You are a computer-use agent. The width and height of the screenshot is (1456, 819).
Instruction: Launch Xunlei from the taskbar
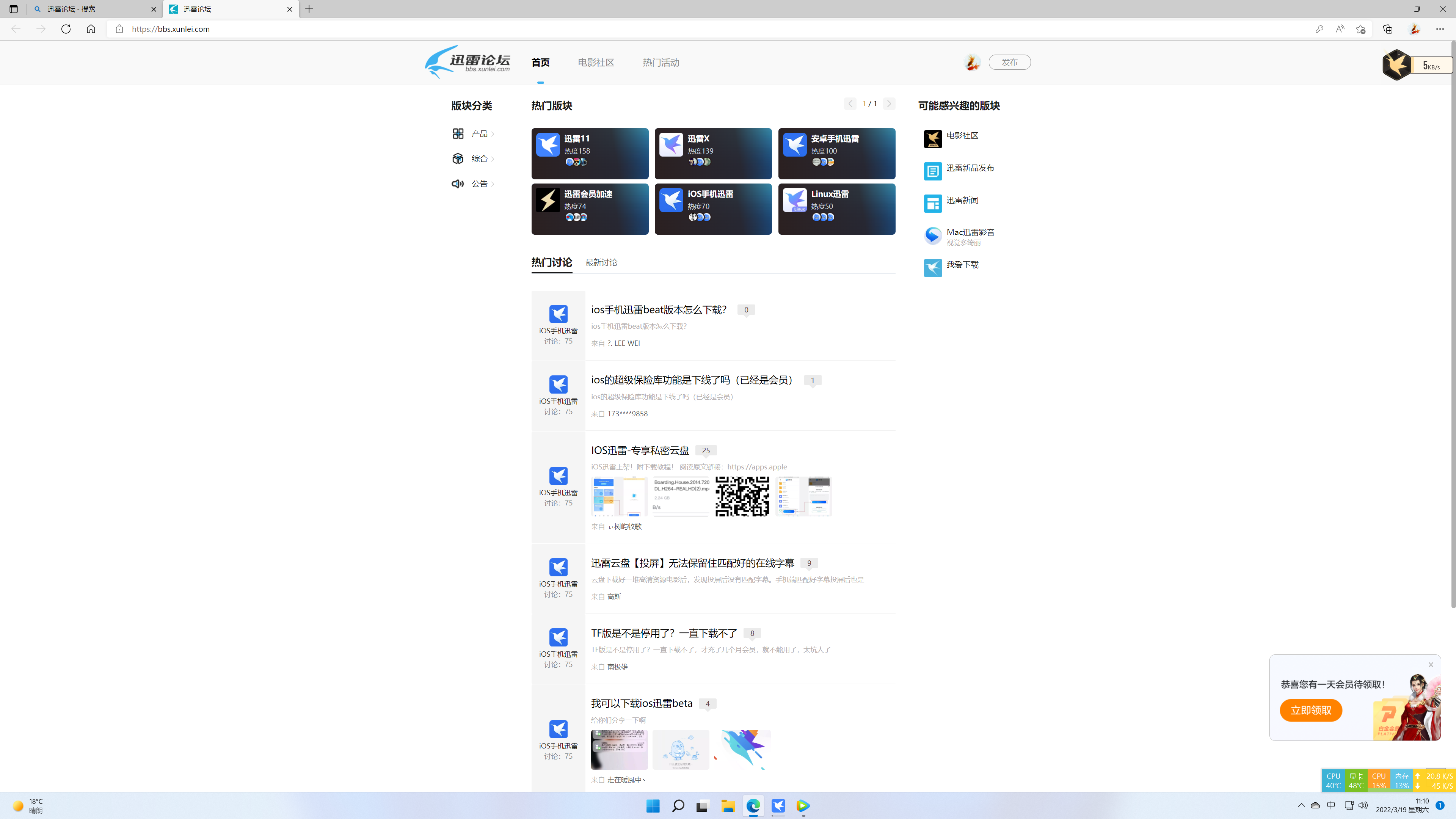[778, 806]
